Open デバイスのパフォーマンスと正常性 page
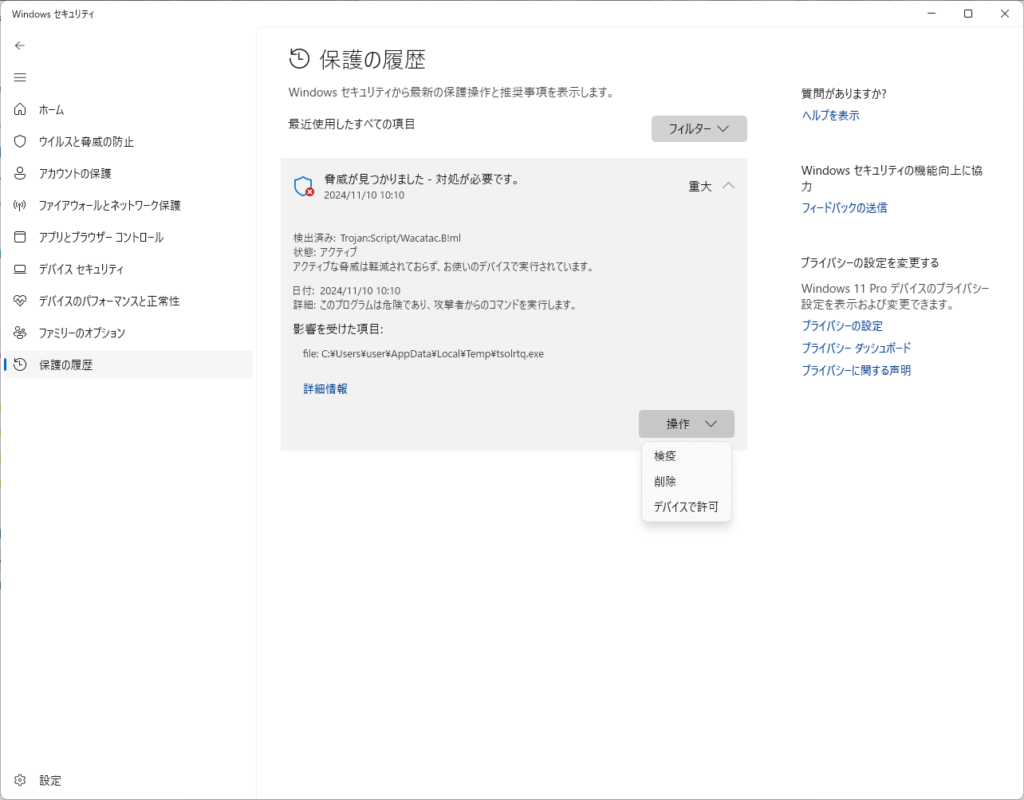1024x800 pixels. coord(108,301)
